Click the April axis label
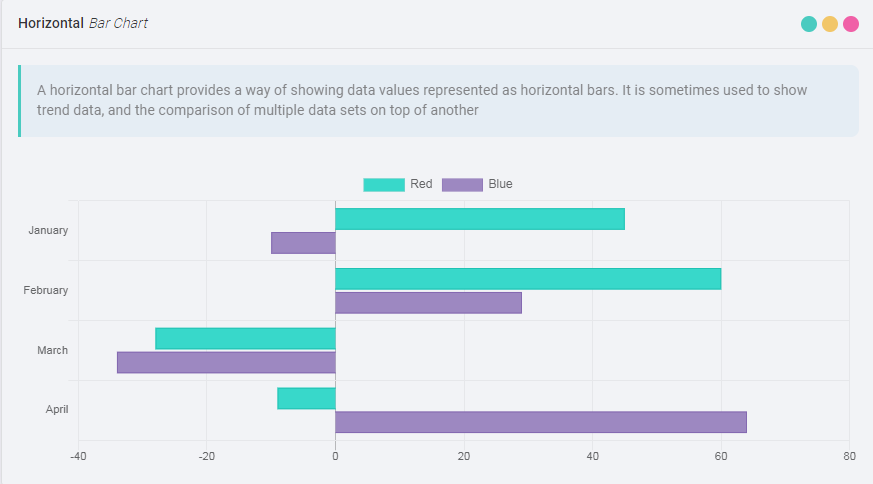The image size is (873, 484). click(57, 409)
